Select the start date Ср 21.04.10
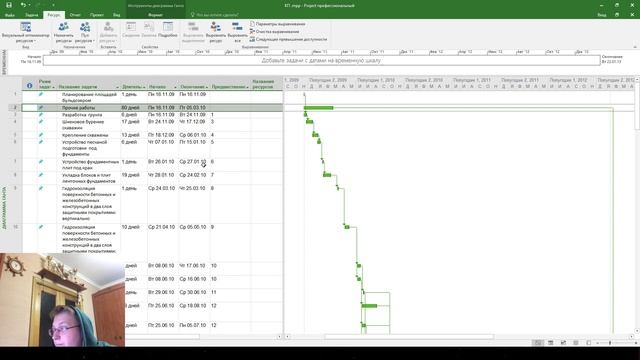This screenshot has height=360, width=640. 161,227
